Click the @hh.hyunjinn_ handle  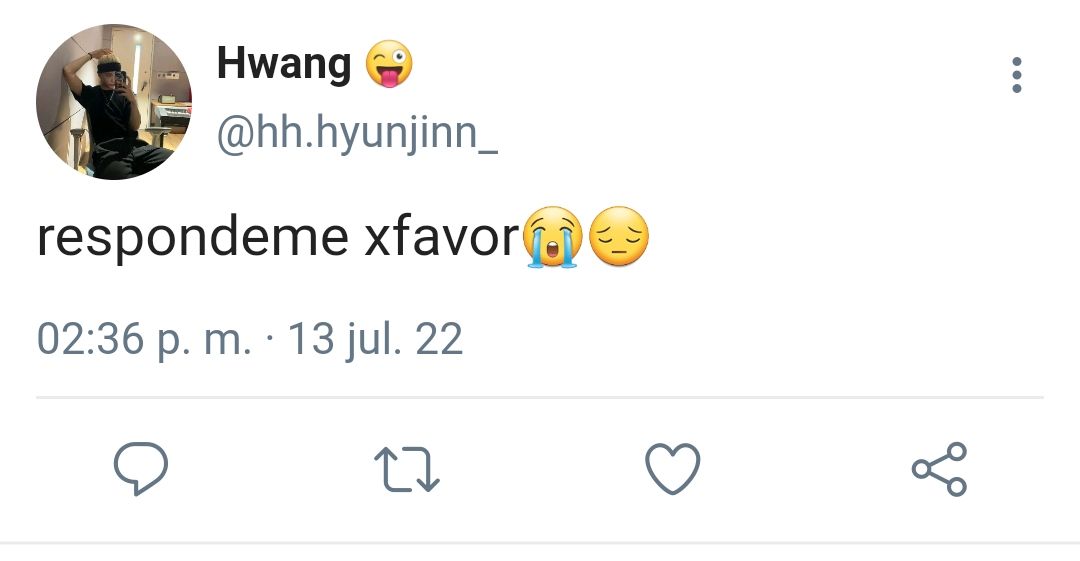coord(357,134)
